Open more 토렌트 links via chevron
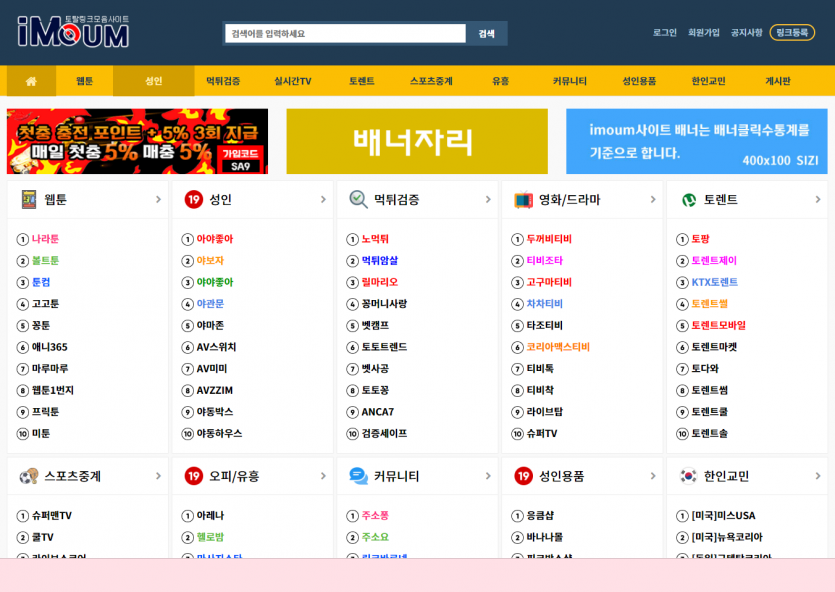835x592 pixels. 818,200
